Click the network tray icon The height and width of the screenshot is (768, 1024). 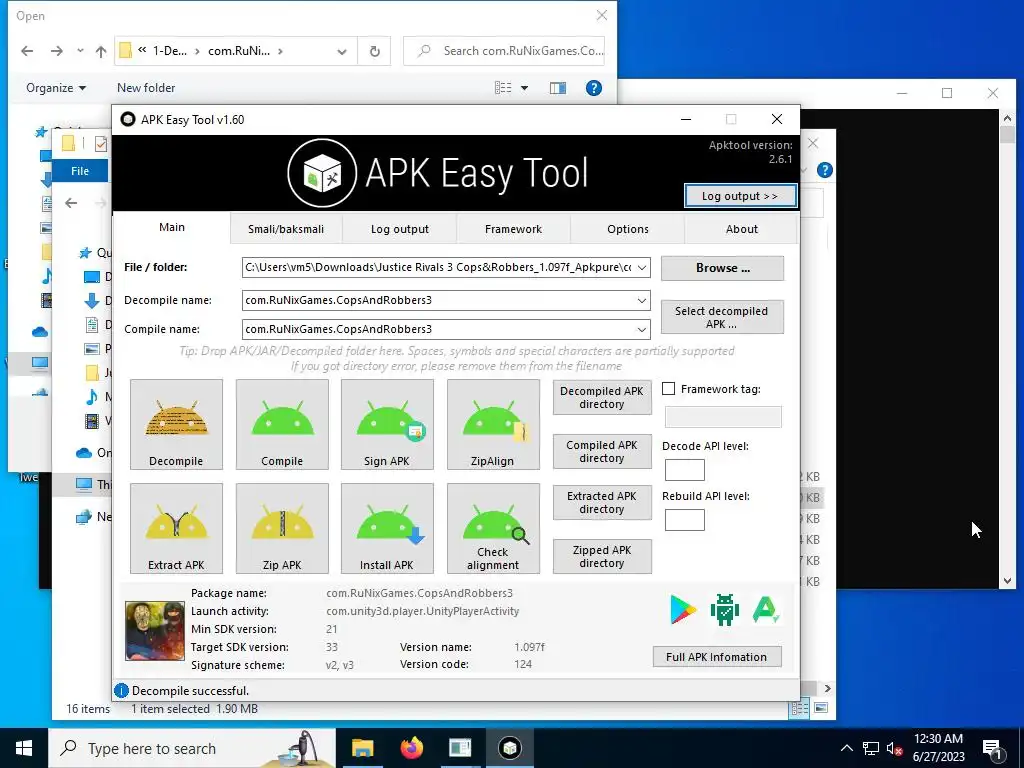tap(871, 748)
